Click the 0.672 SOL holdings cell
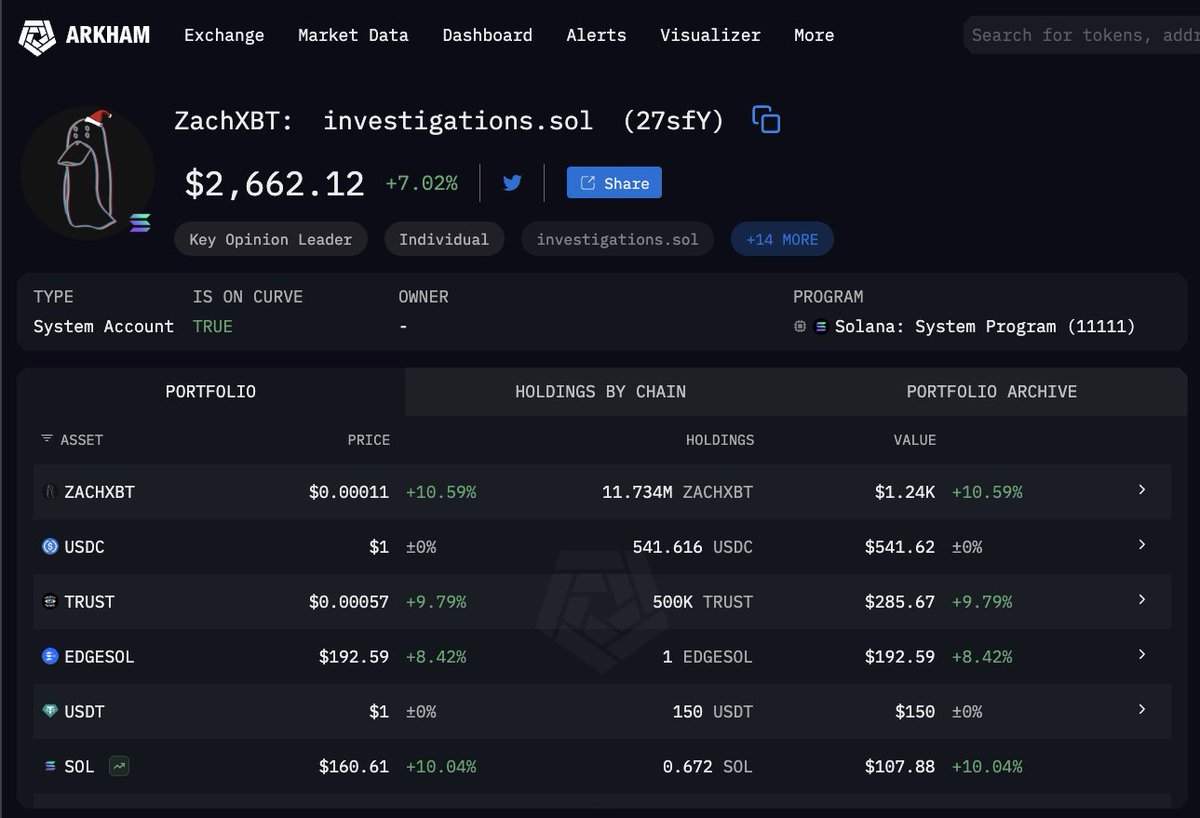 [x=707, y=767]
